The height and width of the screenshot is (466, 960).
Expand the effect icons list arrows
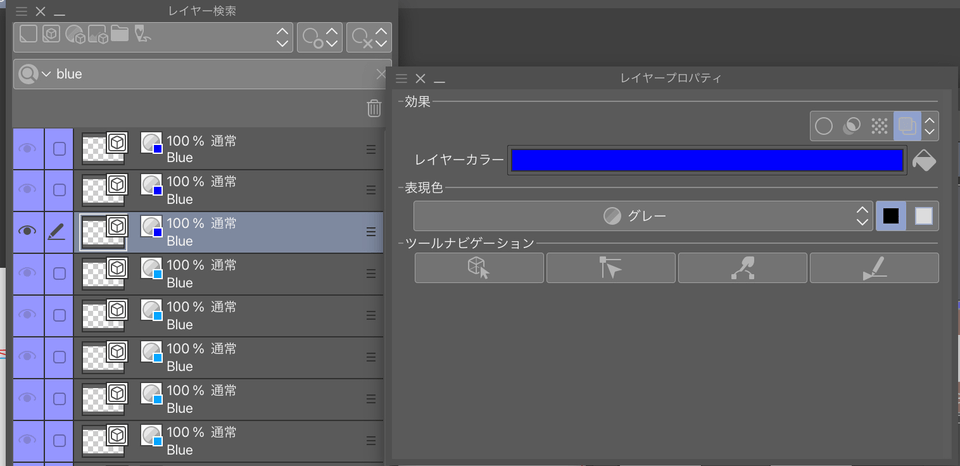click(929, 126)
